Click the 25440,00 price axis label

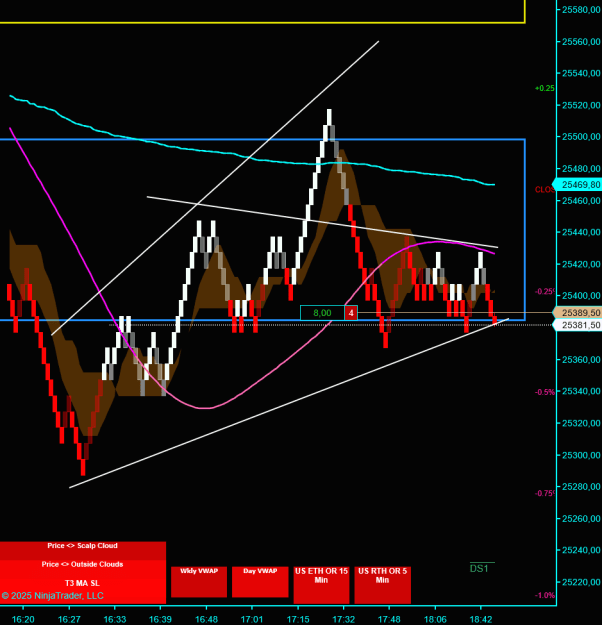(x=581, y=232)
